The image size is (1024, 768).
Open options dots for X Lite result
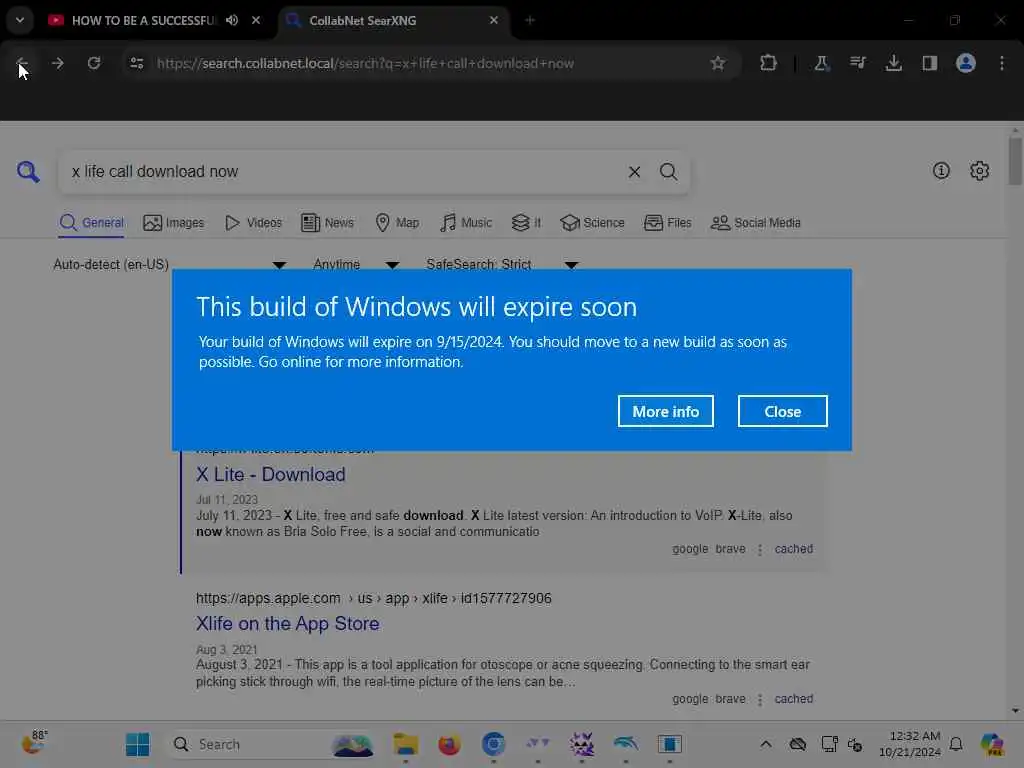(x=760, y=549)
